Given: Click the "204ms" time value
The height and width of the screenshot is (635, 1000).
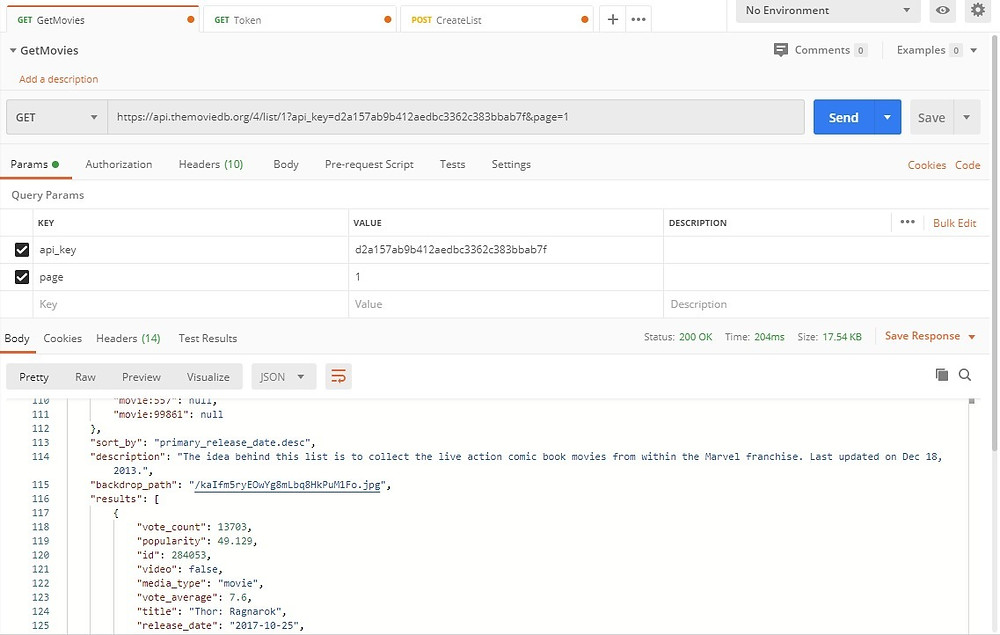Looking at the screenshot, I should coord(769,337).
